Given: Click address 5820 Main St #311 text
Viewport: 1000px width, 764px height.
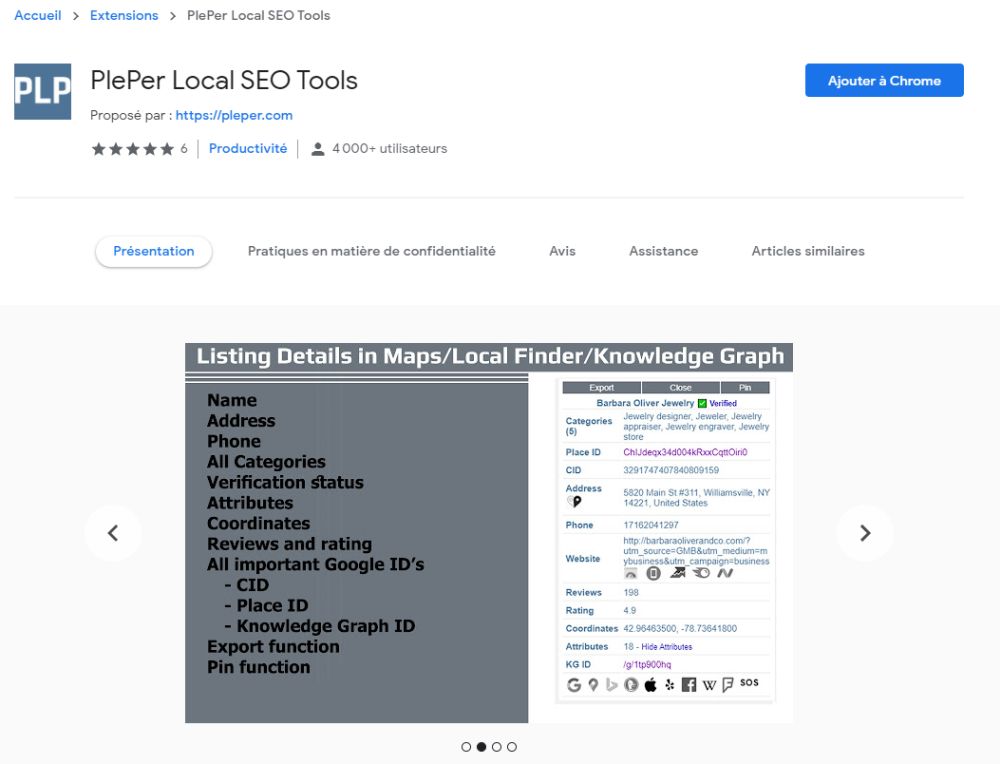Looking at the screenshot, I should point(696,497).
